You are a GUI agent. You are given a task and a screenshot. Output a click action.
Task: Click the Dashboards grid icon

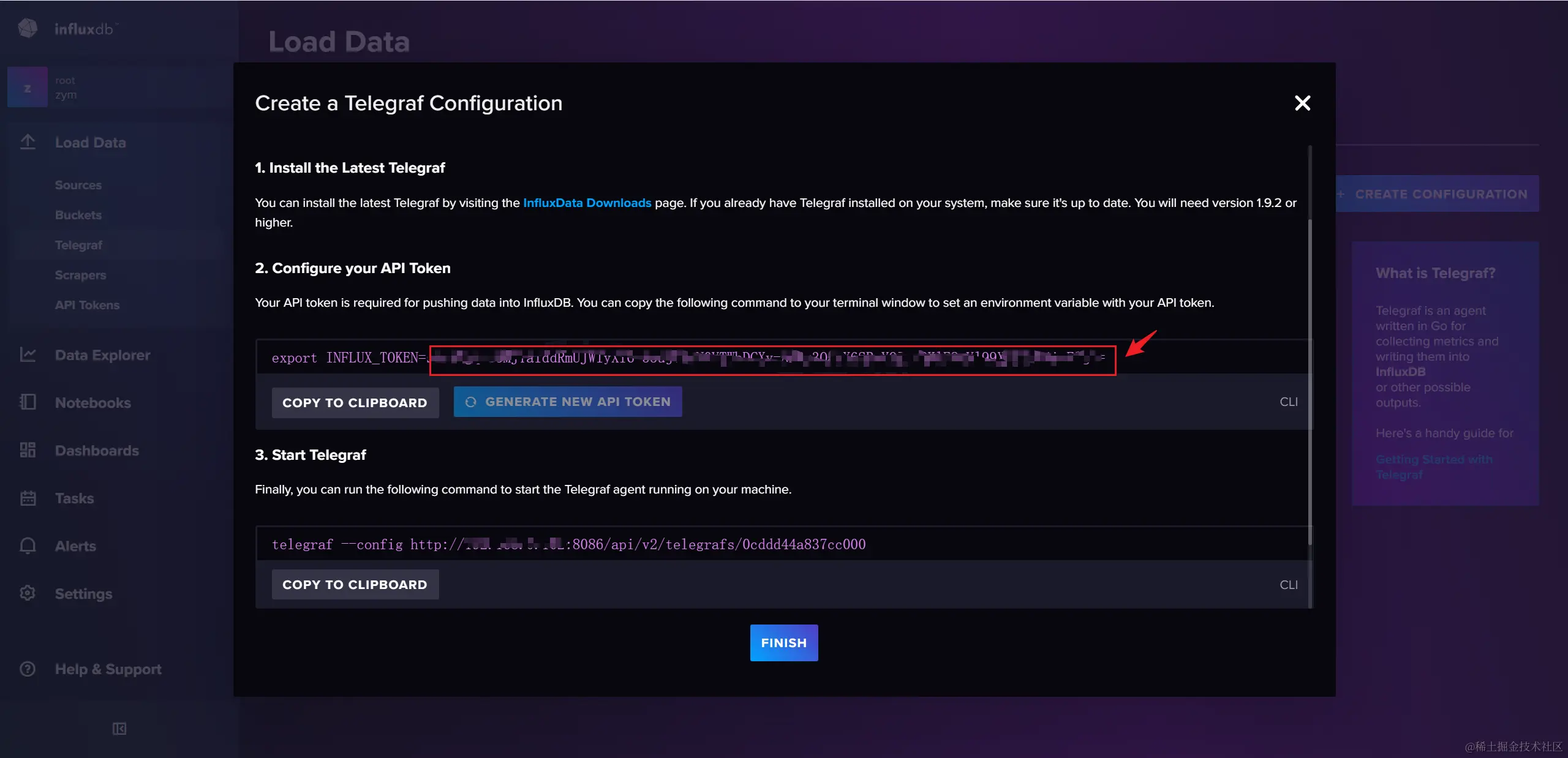(28, 450)
